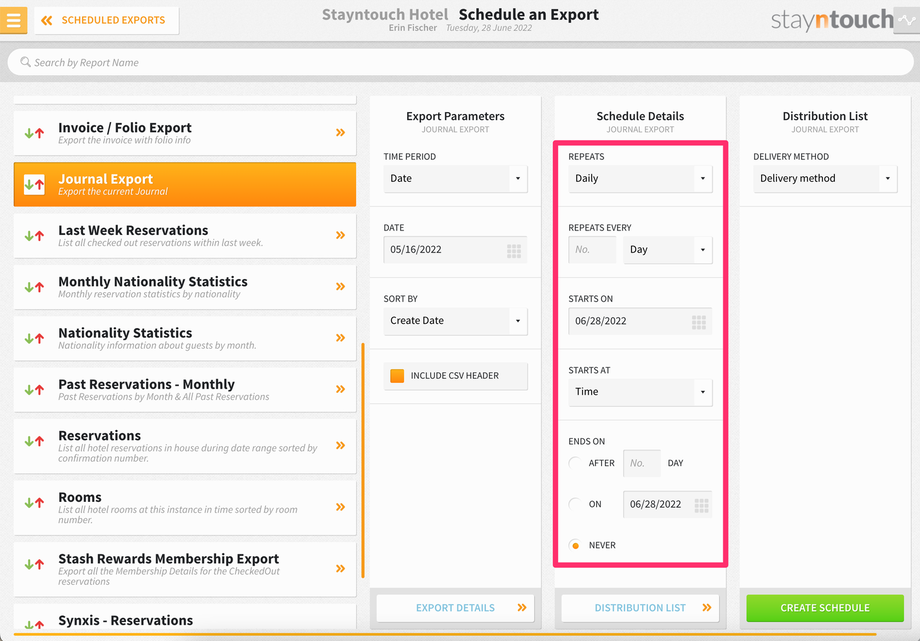
Task: Open the Rooms report chevron arrow
Action: (340, 507)
